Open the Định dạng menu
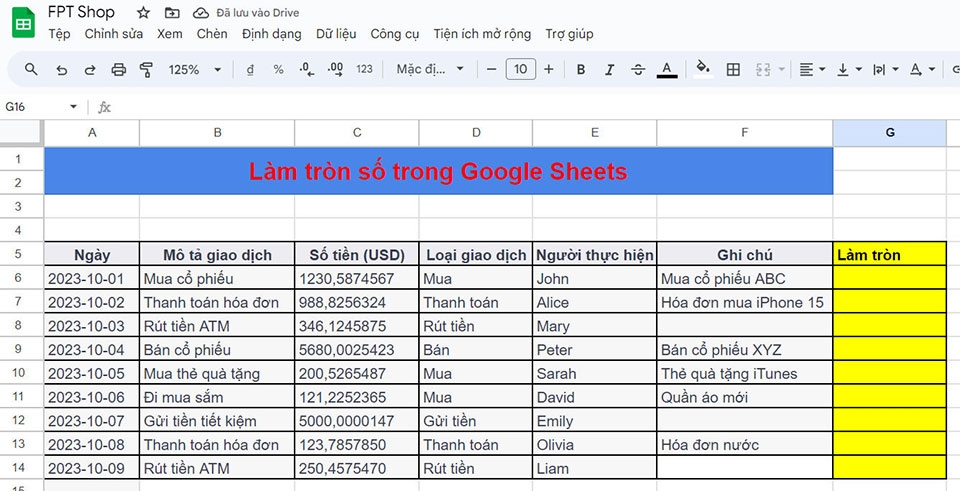The width and height of the screenshot is (960, 491). click(272, 34)
